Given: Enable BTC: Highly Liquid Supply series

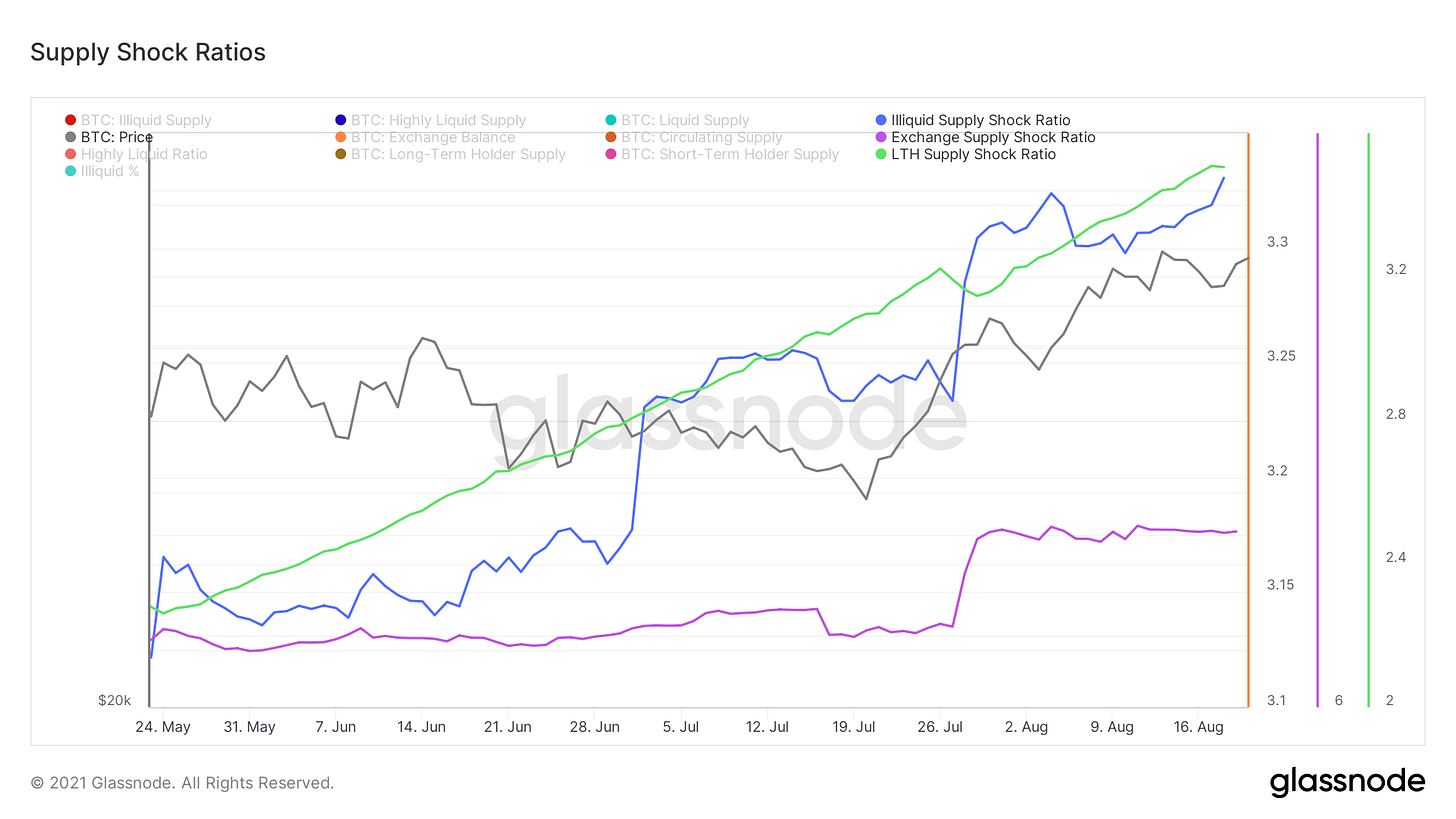Looking at the screenshot, I should click(431, 120).
